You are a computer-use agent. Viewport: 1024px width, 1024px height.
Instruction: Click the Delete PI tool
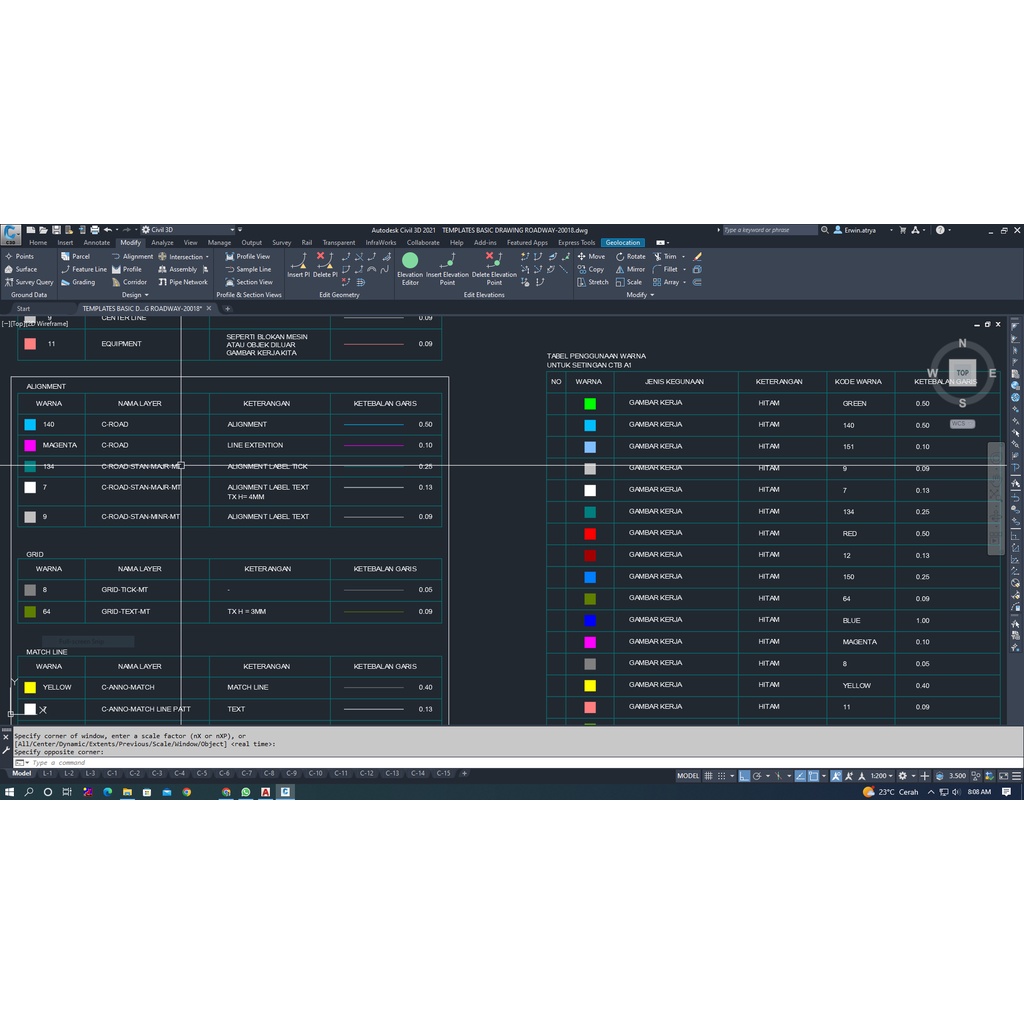click(325, 265)
